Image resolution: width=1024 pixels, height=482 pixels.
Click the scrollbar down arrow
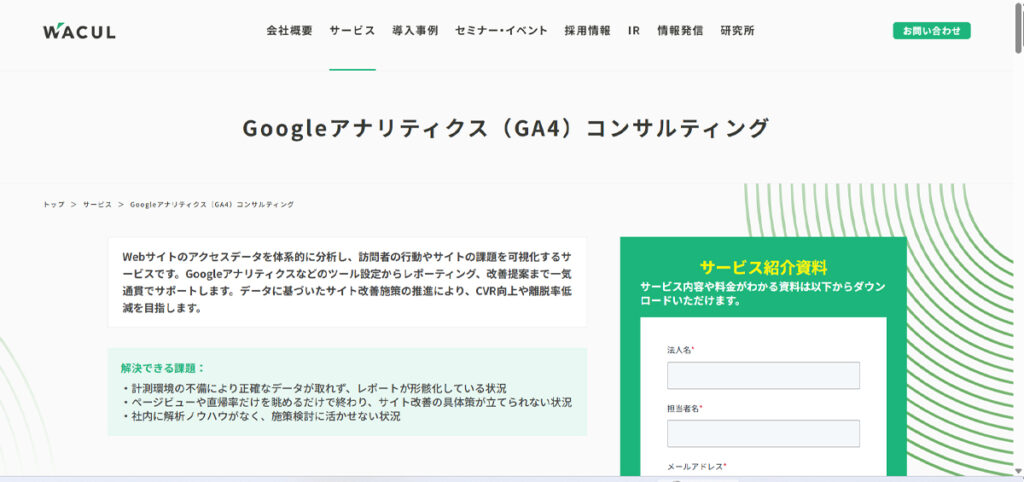(x=1018, y=471)
